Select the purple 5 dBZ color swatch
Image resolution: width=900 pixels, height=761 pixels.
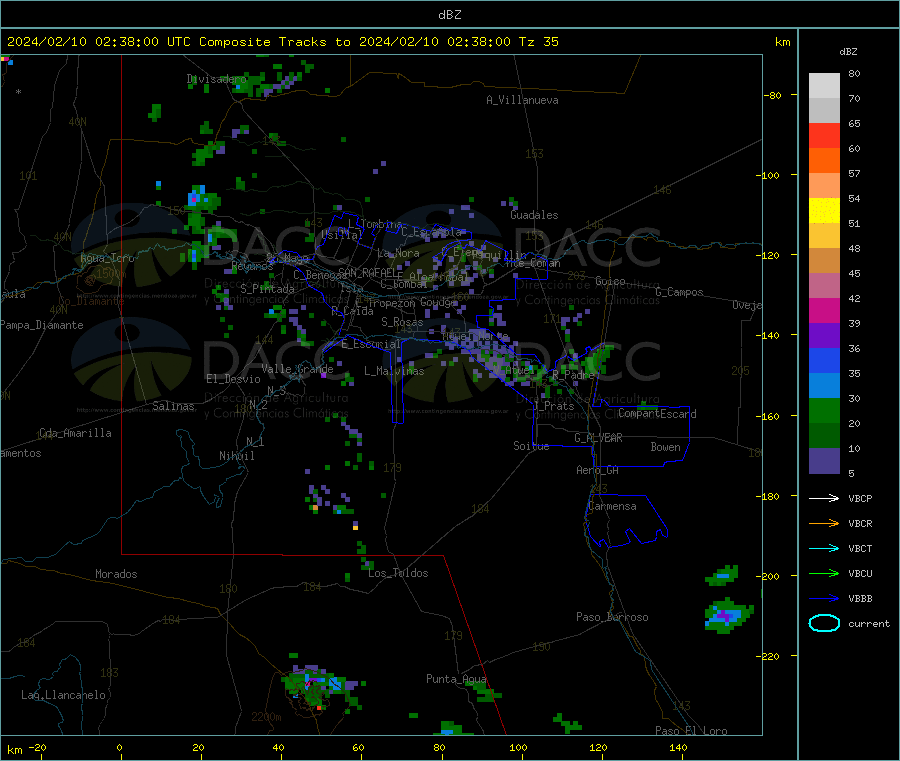coord(824,461)
